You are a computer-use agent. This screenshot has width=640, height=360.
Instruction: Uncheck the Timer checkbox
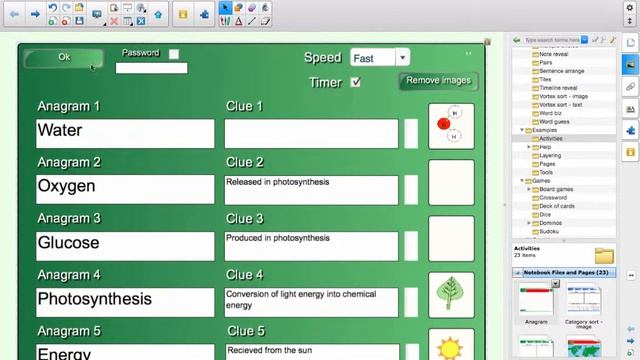[356, 82]
